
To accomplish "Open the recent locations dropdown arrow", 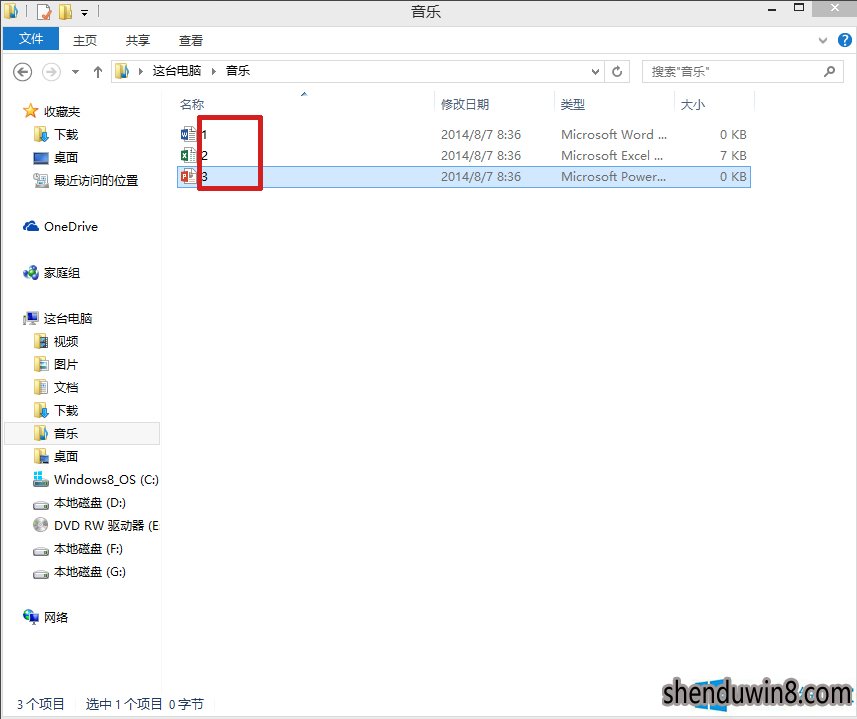I will coord(75,72).
